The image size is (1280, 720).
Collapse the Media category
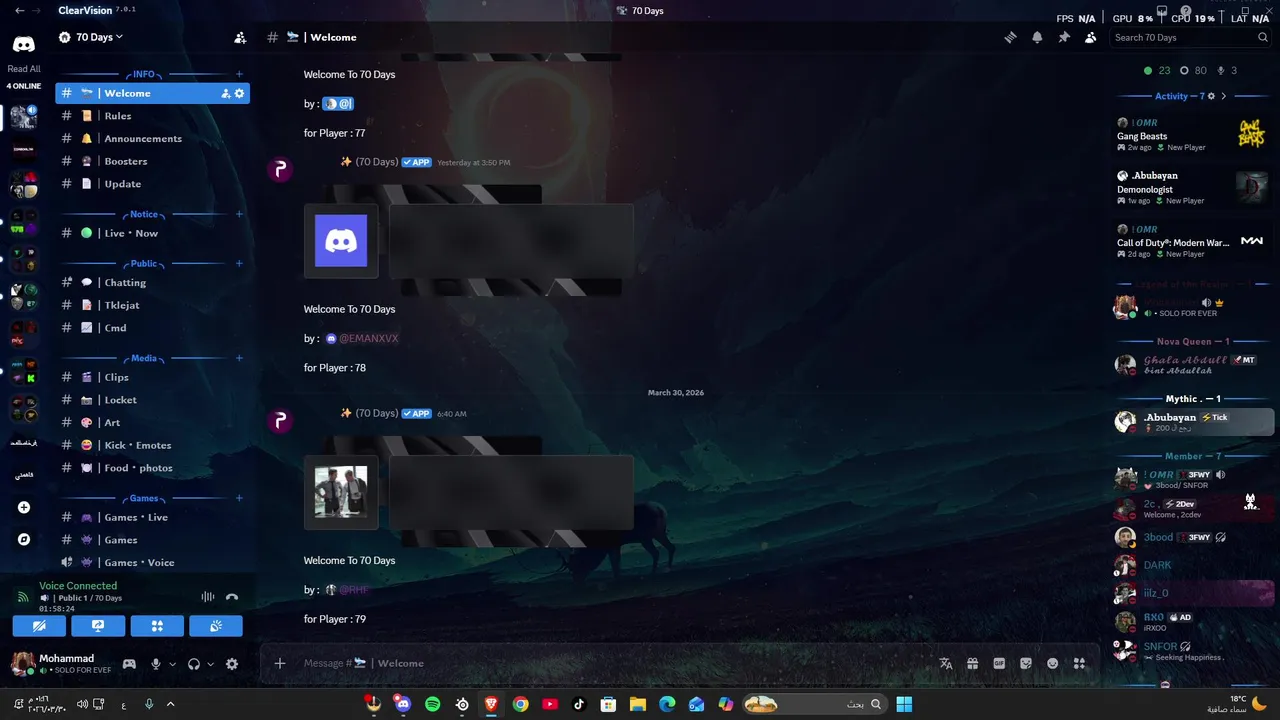pyautogui.click(x=144, y=358)
